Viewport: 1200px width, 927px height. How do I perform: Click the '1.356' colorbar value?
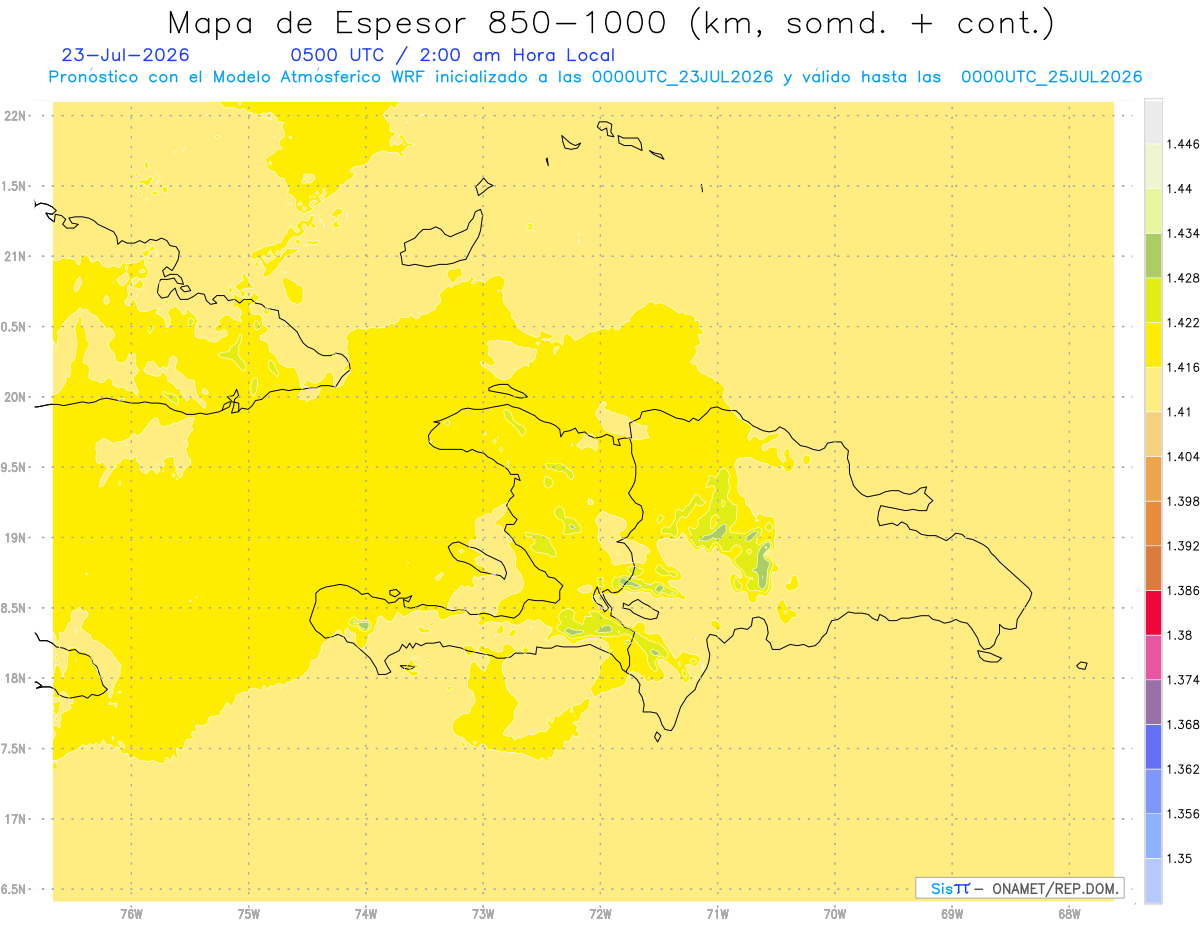(x=1182, y=814)
